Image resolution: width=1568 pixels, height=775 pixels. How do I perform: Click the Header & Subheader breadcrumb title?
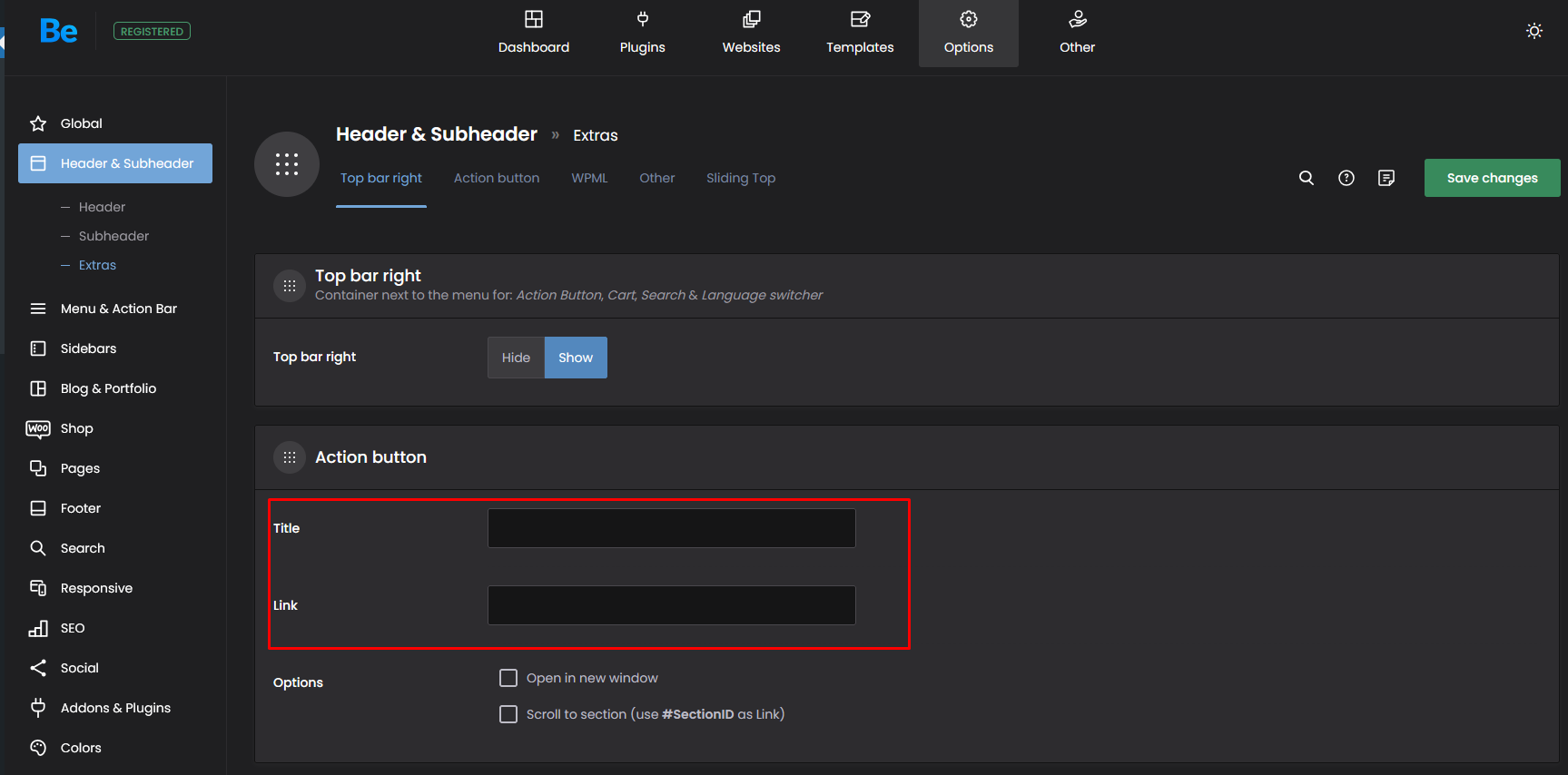437,134
